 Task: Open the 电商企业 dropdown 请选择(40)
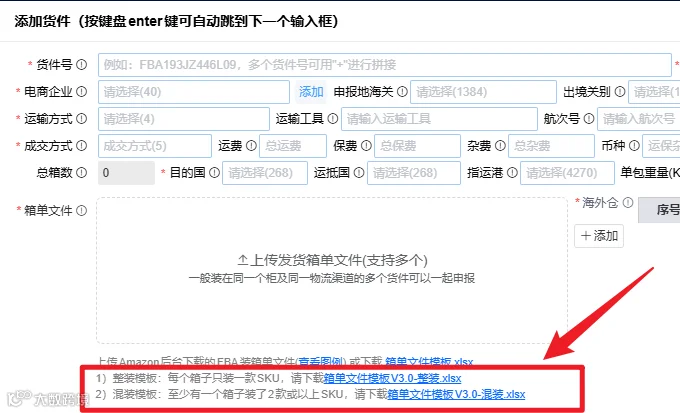pos(194,92)
